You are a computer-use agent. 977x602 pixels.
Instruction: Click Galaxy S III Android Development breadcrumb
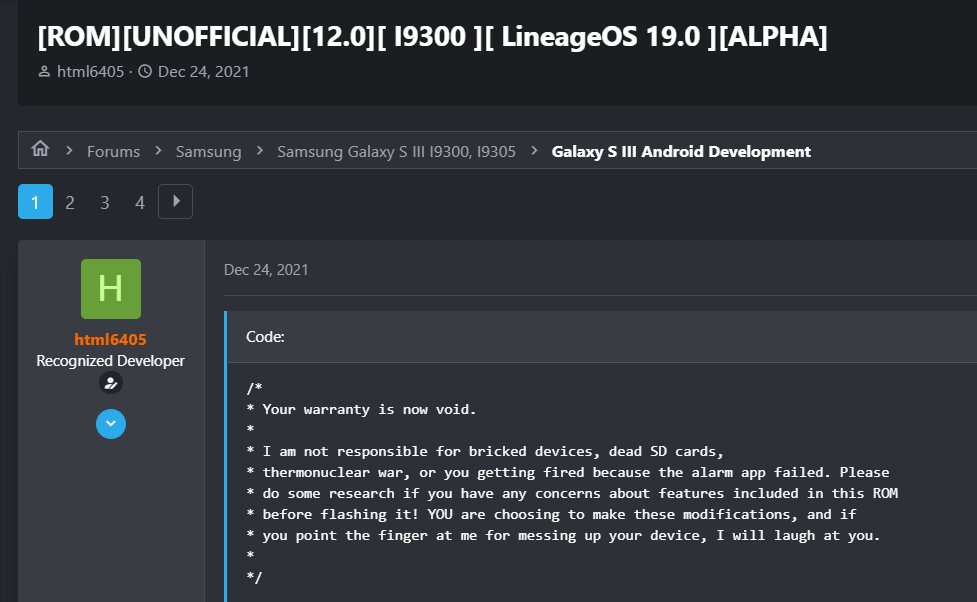point(681,151)
